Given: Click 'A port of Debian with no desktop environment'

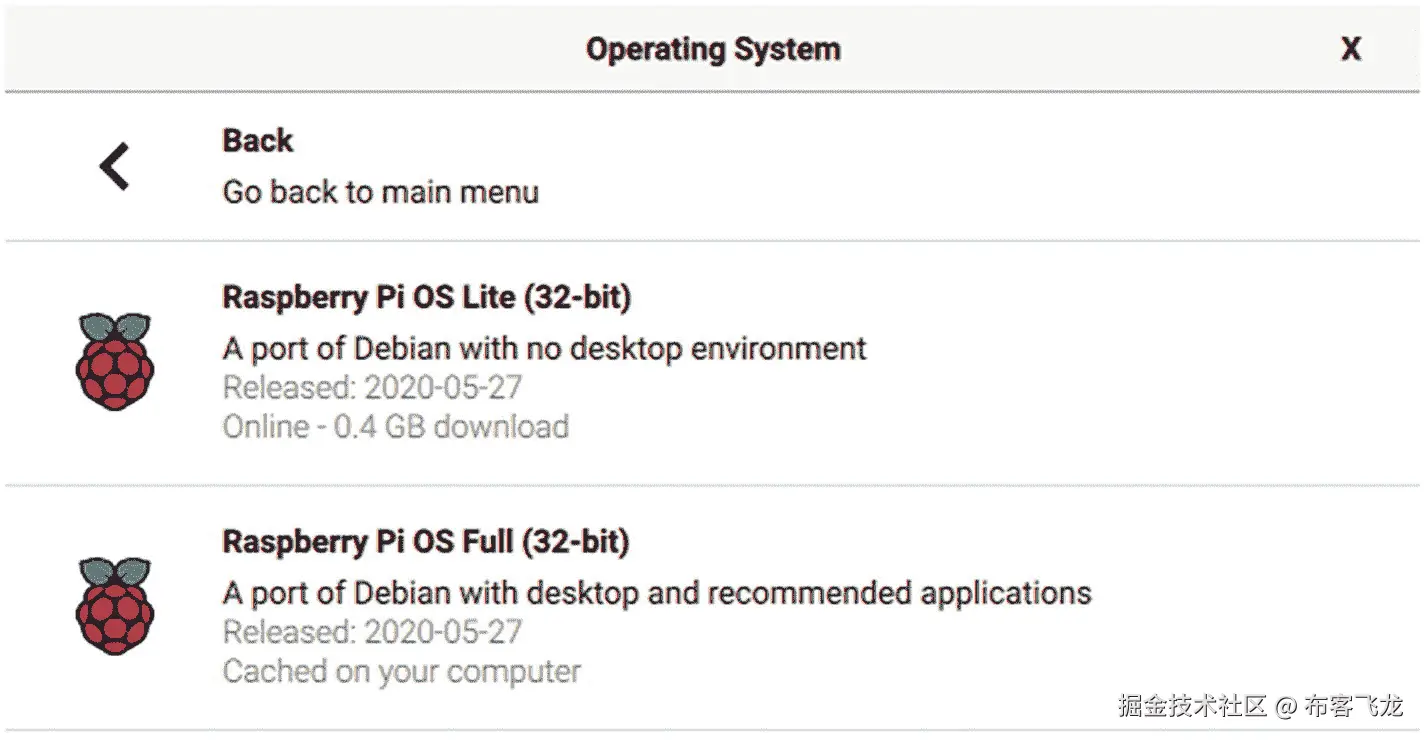Looking at the screenshot, I should [544, 348].
